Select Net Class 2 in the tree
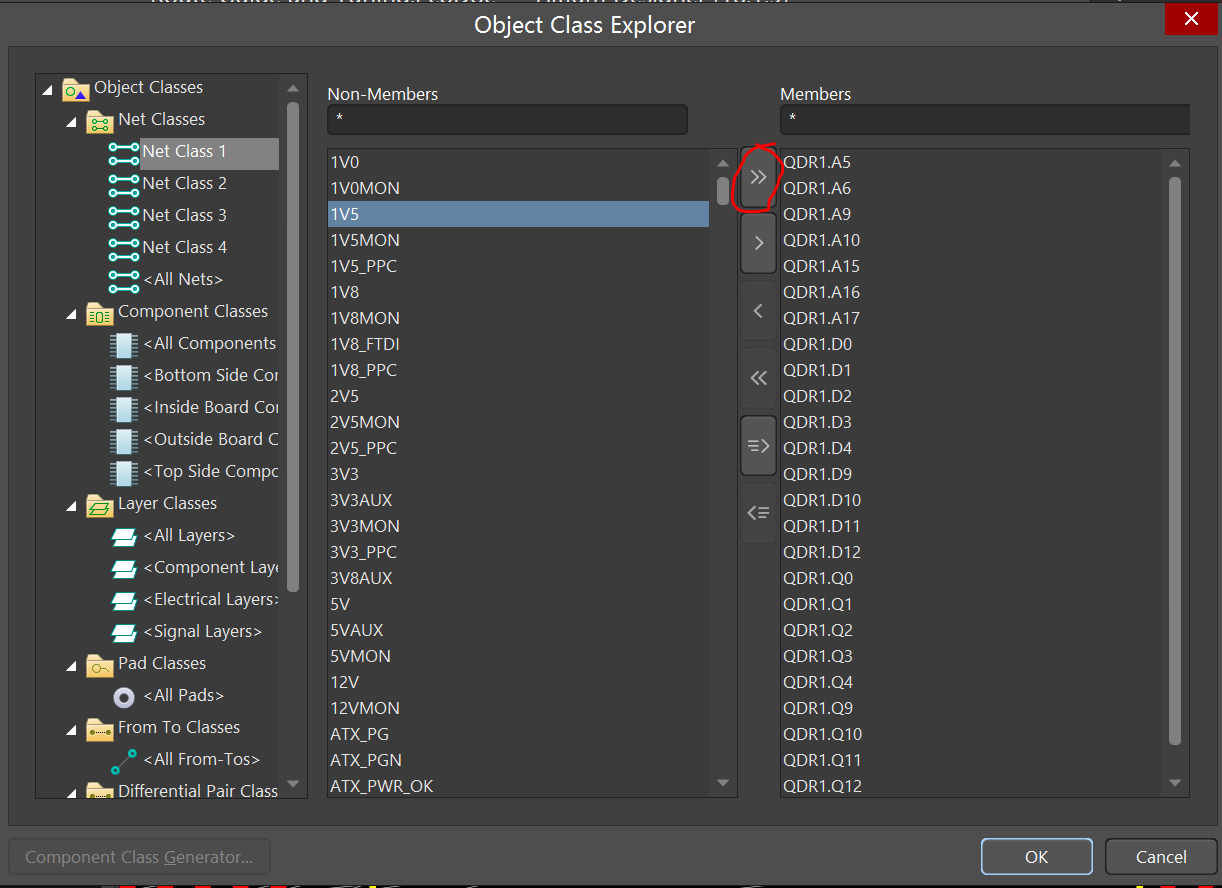Viewport: 1222px width, 888px height. tap(184, 183)
